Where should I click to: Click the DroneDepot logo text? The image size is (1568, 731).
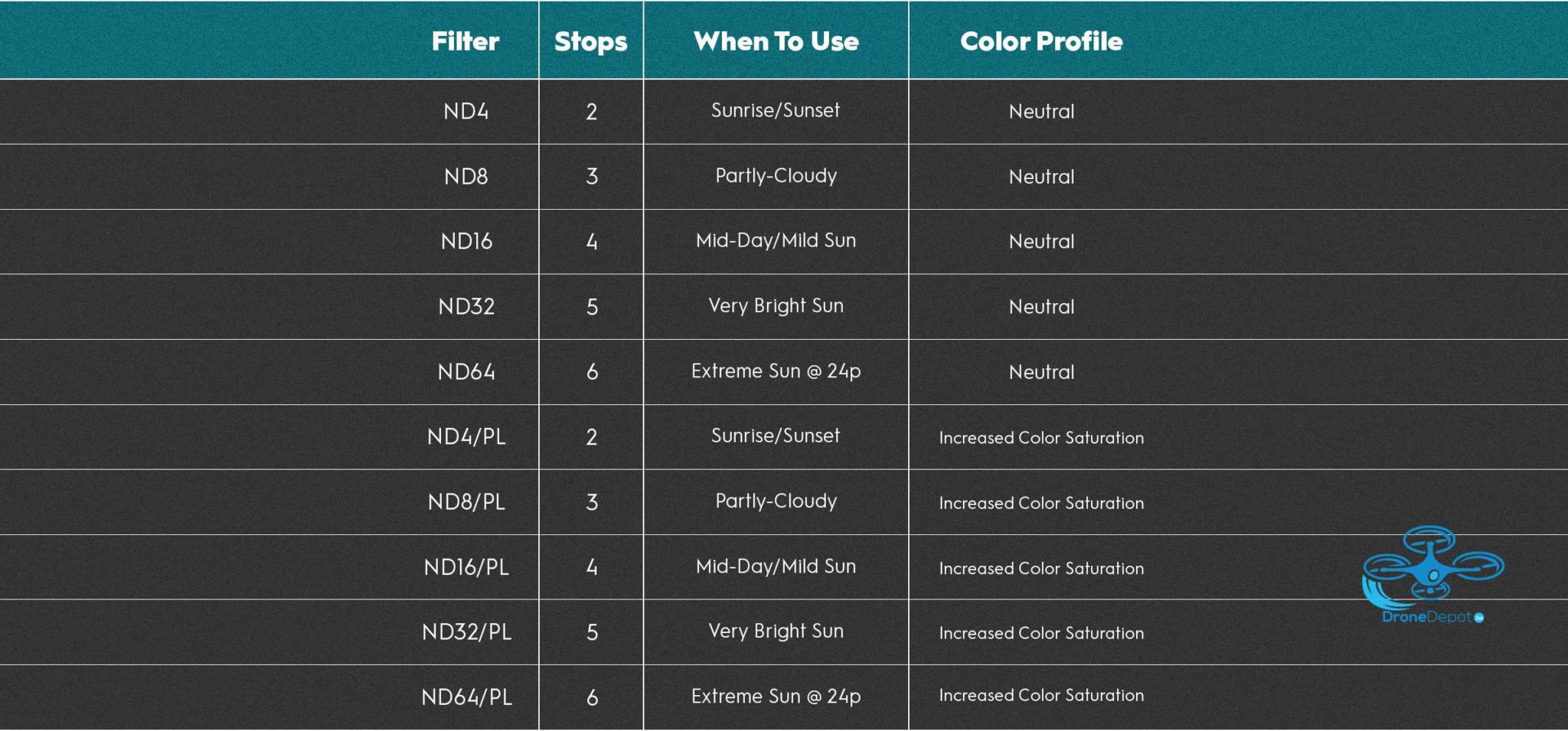[x=1427, y=617]
